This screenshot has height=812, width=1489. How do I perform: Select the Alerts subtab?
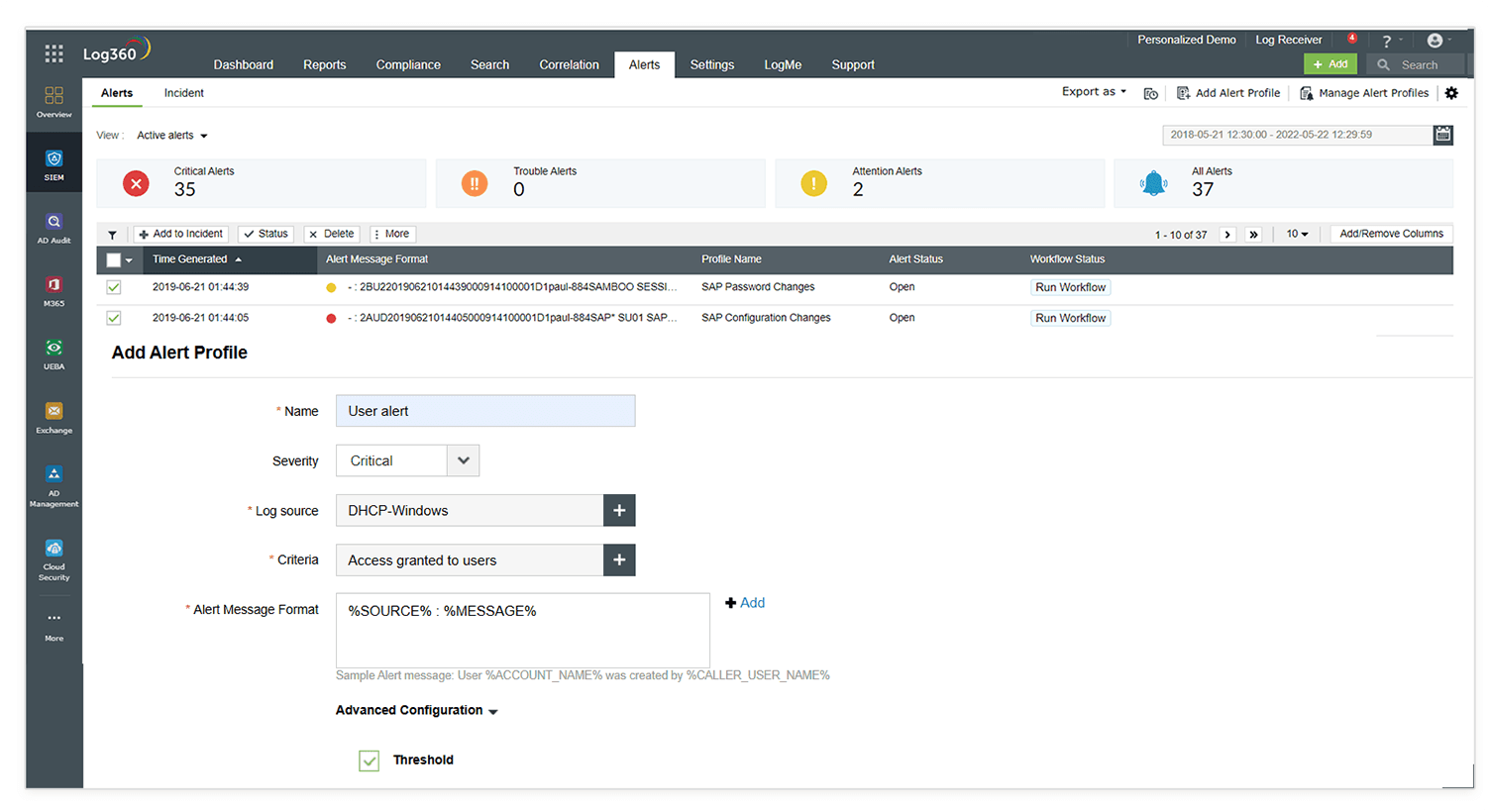pos(117,93)
